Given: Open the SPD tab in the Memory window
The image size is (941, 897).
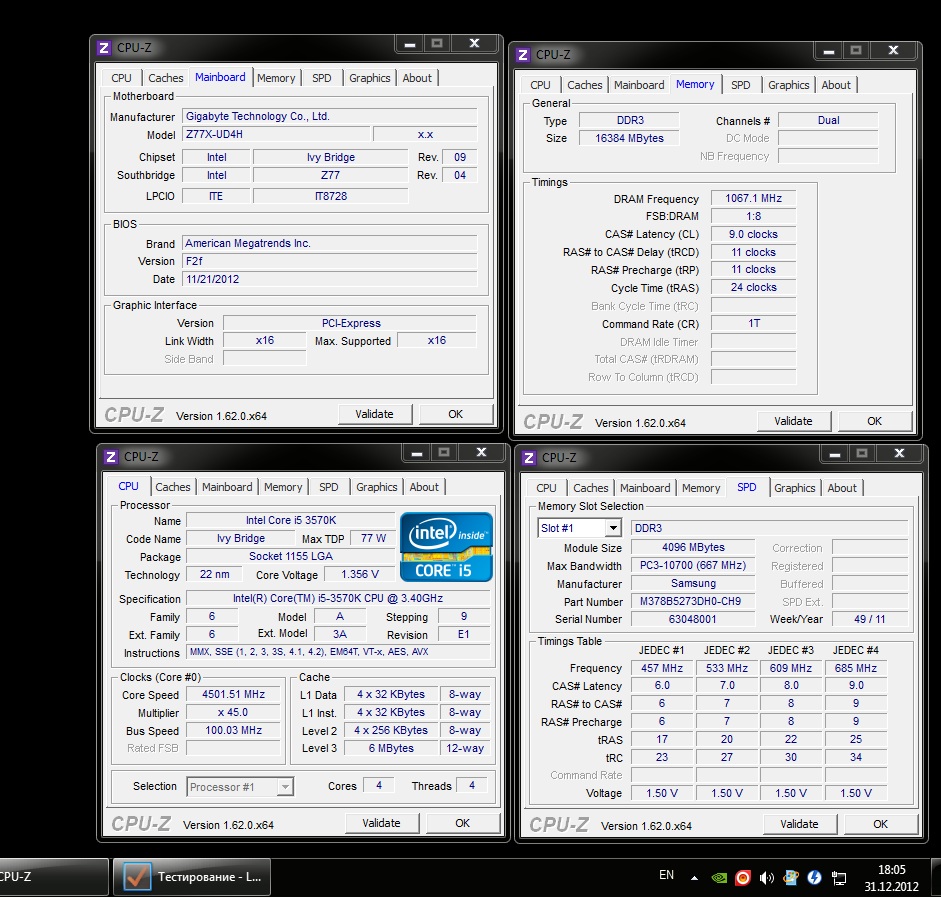Looking at the screenshot, I should click(741, 85).
